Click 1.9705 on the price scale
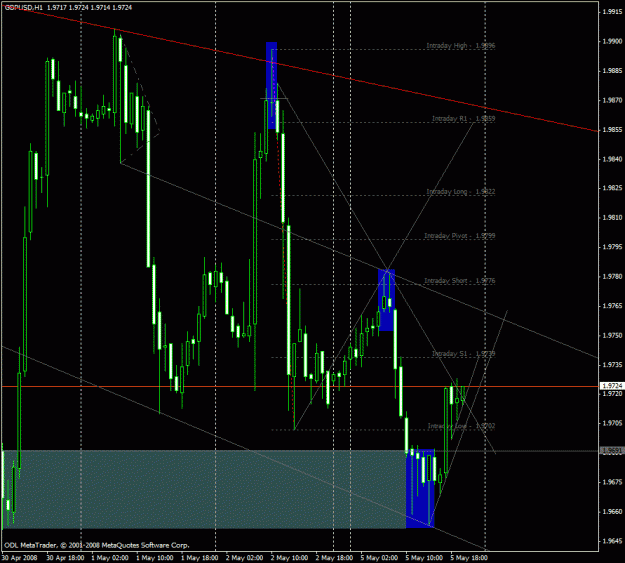The width and height of the screenshot is (625, 563). 613,423
